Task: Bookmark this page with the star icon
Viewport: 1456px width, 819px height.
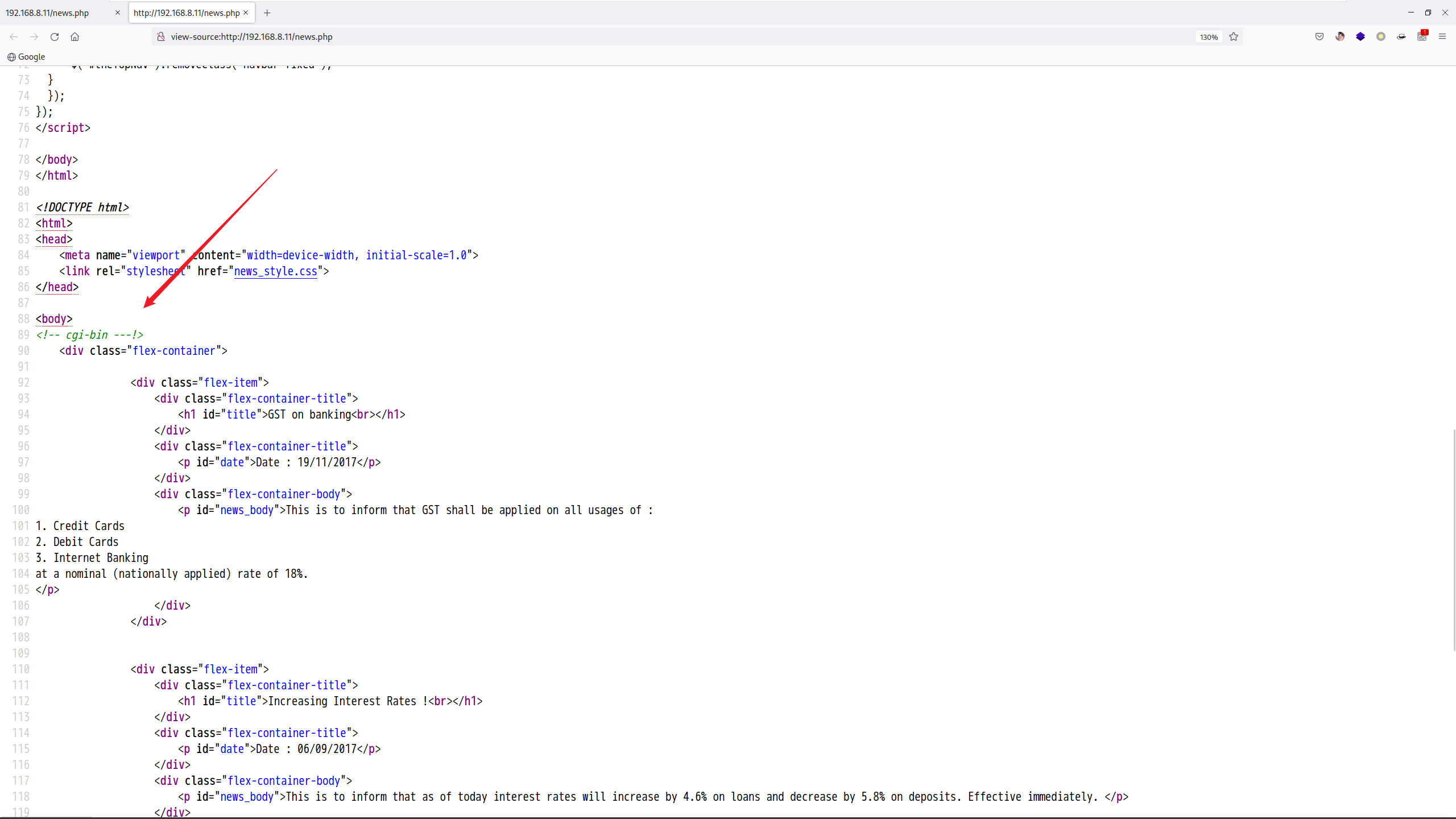Action: pyautogui.click(x=1234, y=36)
